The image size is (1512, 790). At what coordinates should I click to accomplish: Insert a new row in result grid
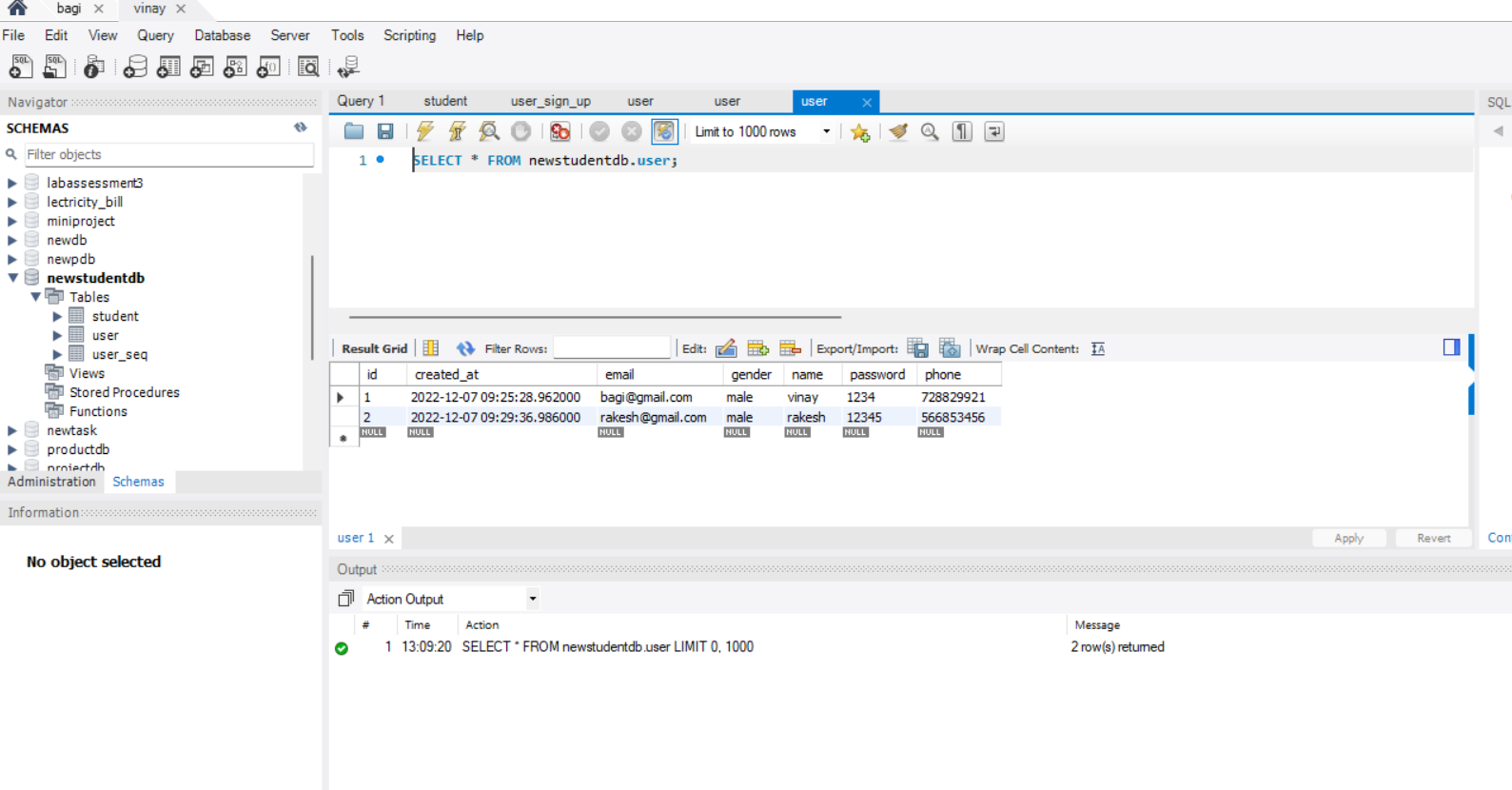tap(758, 348)
